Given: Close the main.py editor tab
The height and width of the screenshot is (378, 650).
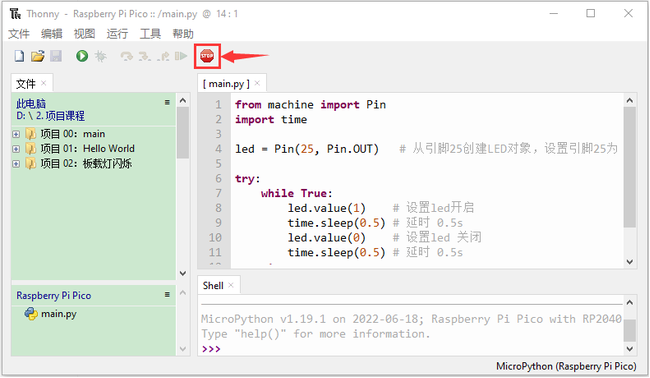Looking at the screenshot, I should (257, 83).
